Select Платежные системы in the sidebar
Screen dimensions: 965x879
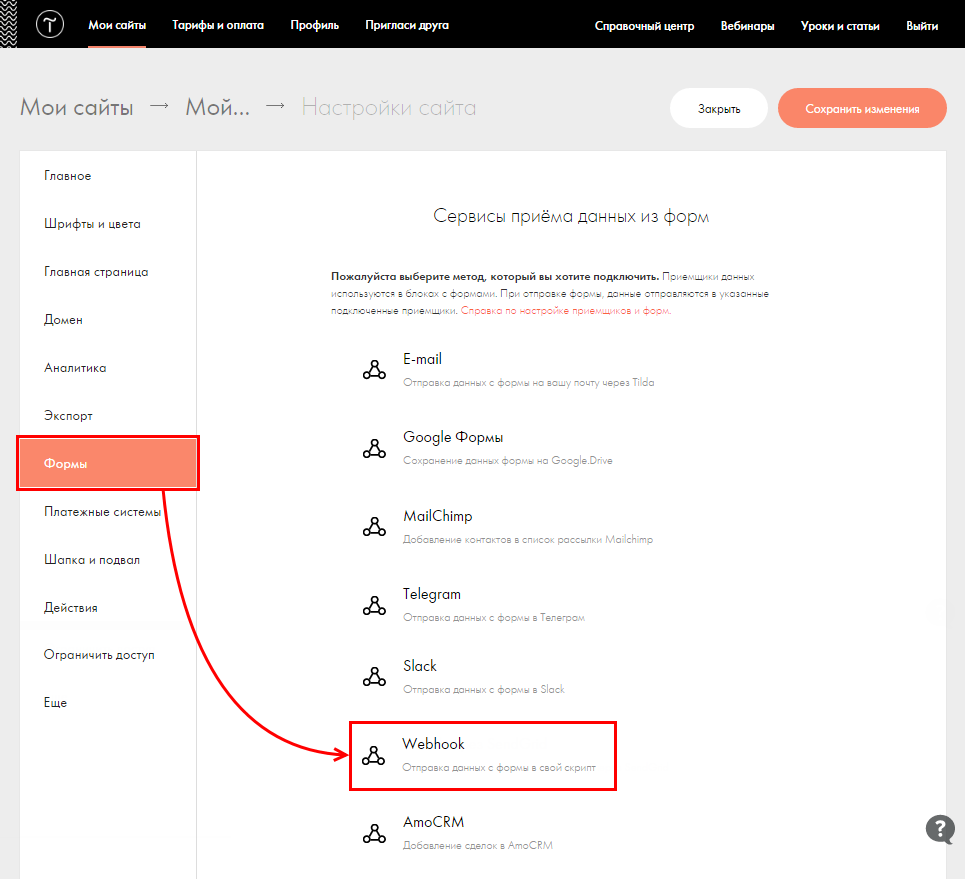click(x=102, y=512)
